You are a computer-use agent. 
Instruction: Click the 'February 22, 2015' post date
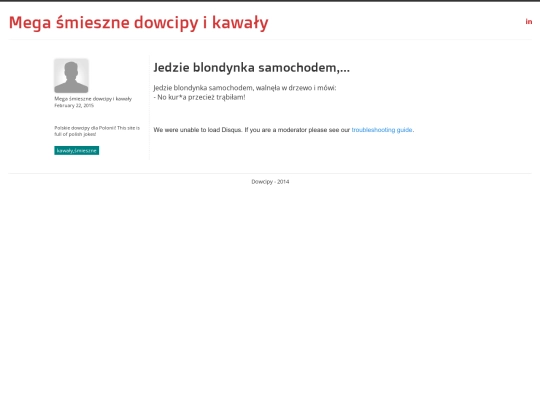[x=74, y=105]
